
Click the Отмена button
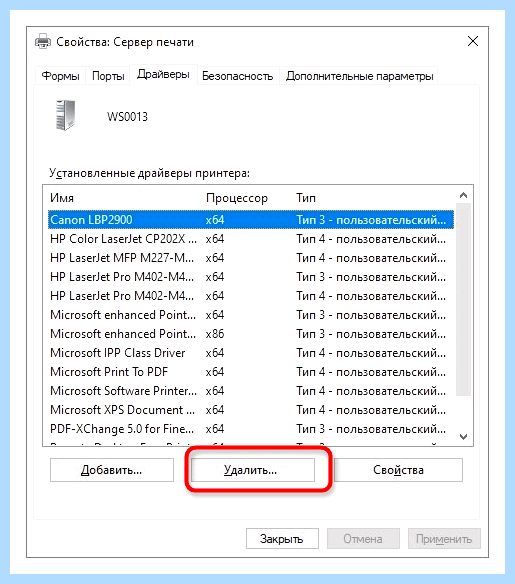pyautogui.click(x=363, y=539)
